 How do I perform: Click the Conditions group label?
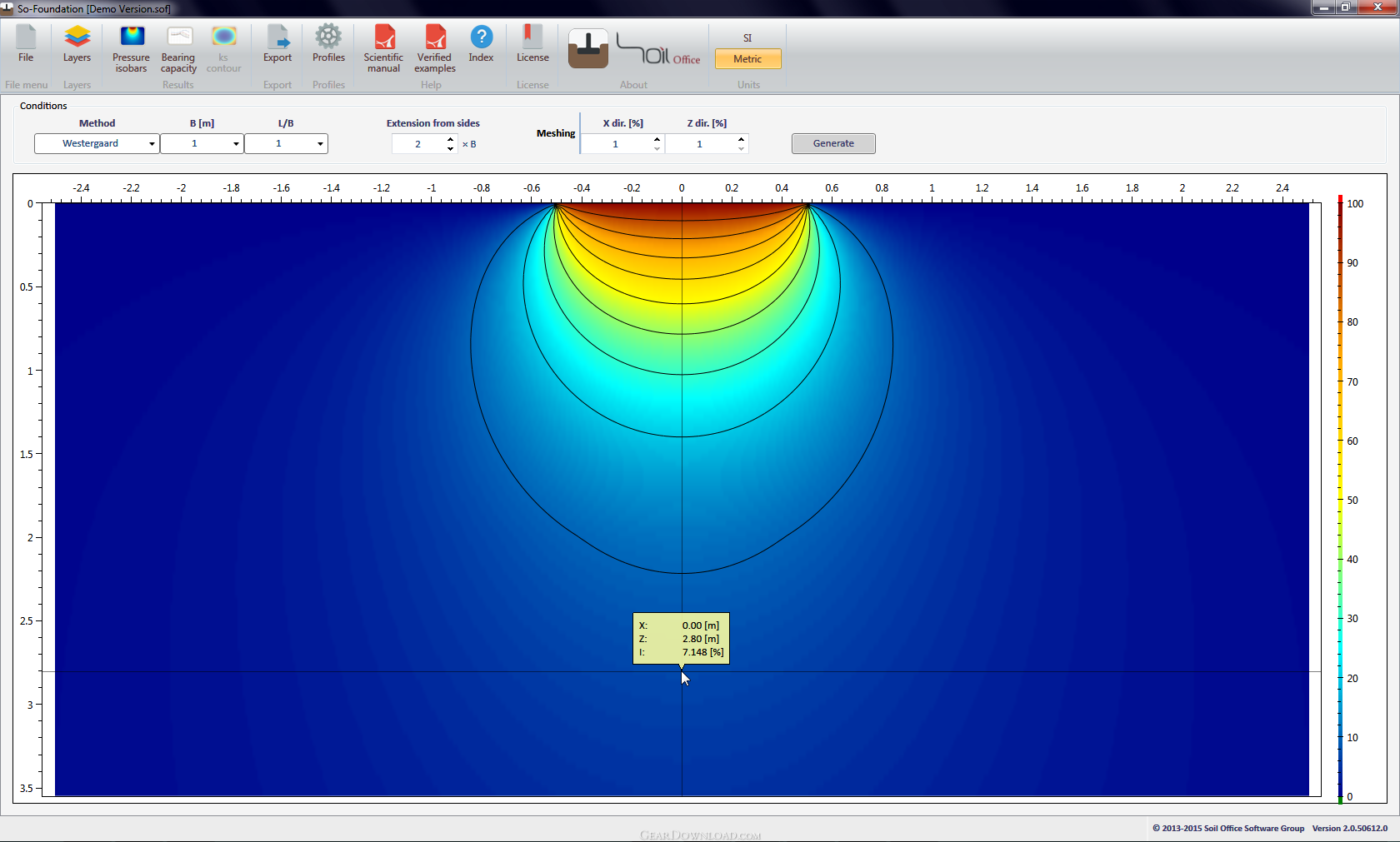(43, 106)
